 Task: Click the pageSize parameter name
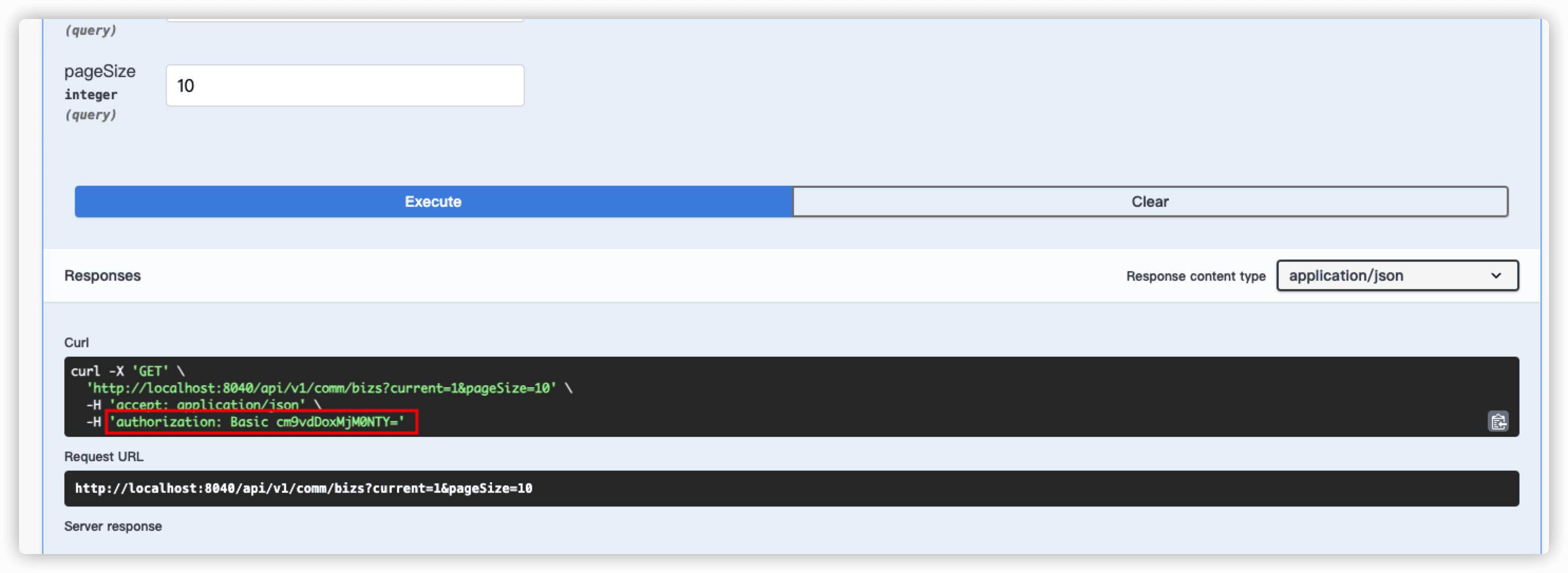click(100, 71)
